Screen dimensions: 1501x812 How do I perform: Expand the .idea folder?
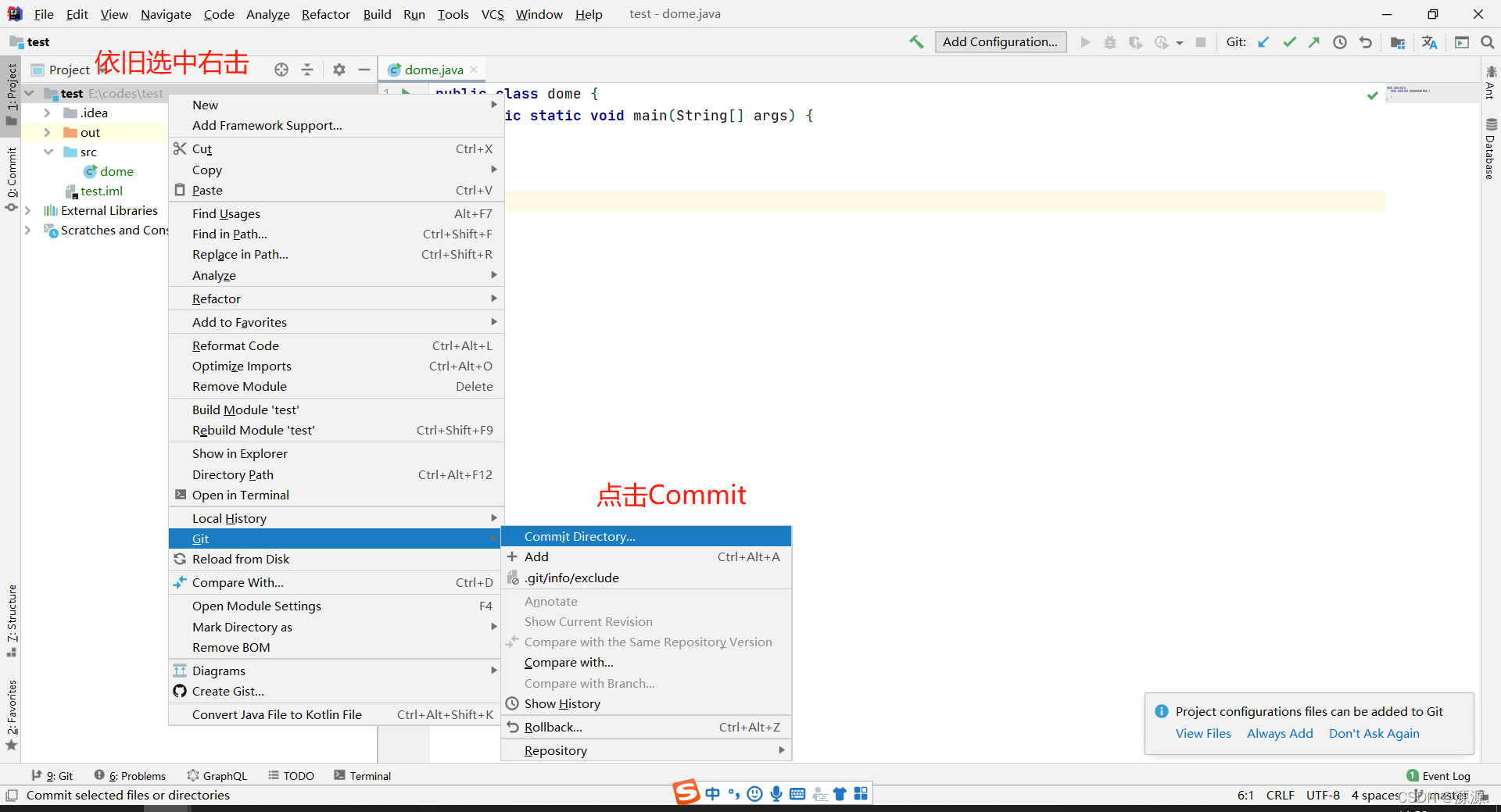click(x=47, y=113)
